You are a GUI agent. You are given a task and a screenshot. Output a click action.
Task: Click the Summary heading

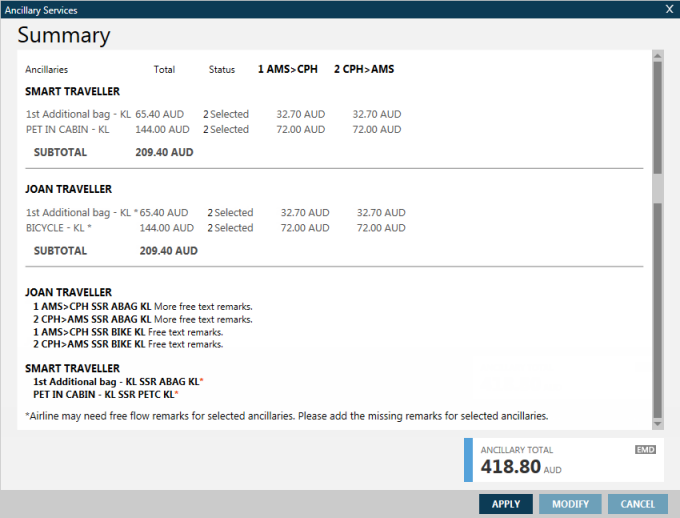(x=64, y=36)
